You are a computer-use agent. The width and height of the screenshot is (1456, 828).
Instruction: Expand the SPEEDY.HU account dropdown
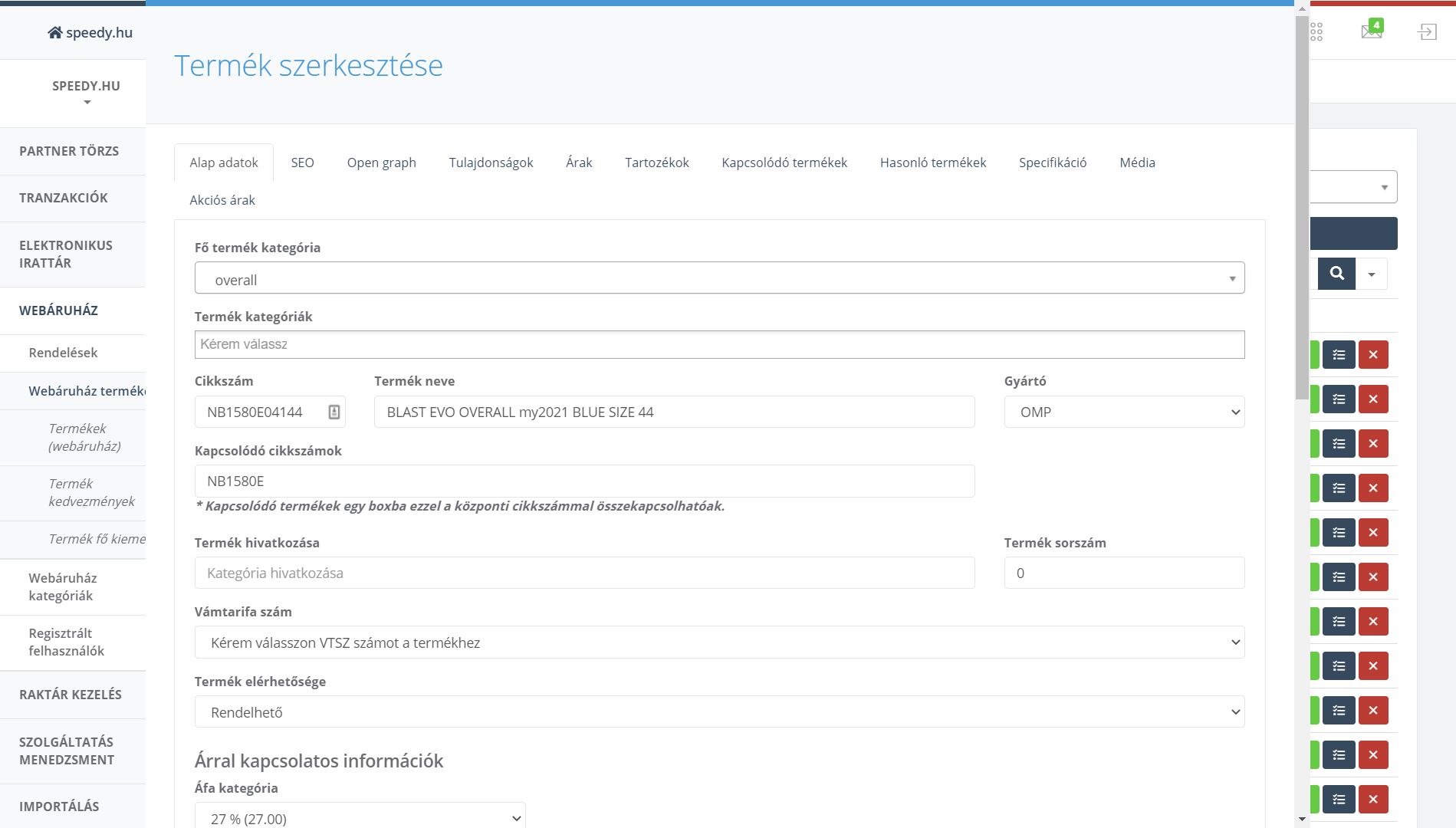click(x=86, y=93)
